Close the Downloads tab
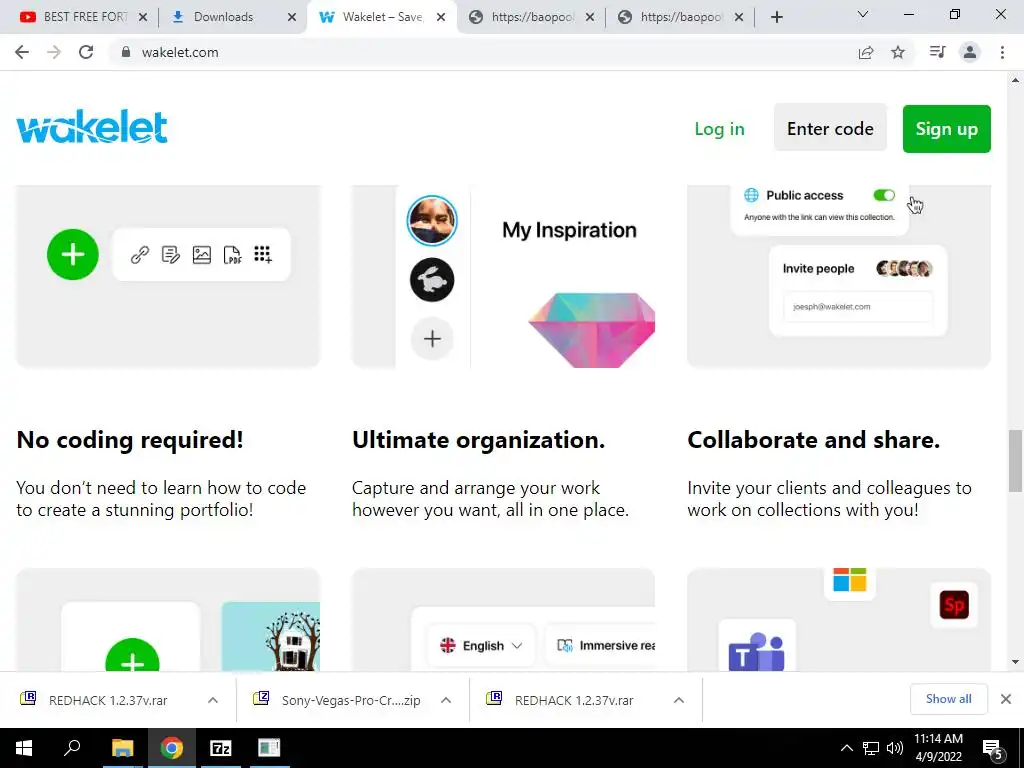The height and width of the screenshot is (768, 1024). click(292, 17)
